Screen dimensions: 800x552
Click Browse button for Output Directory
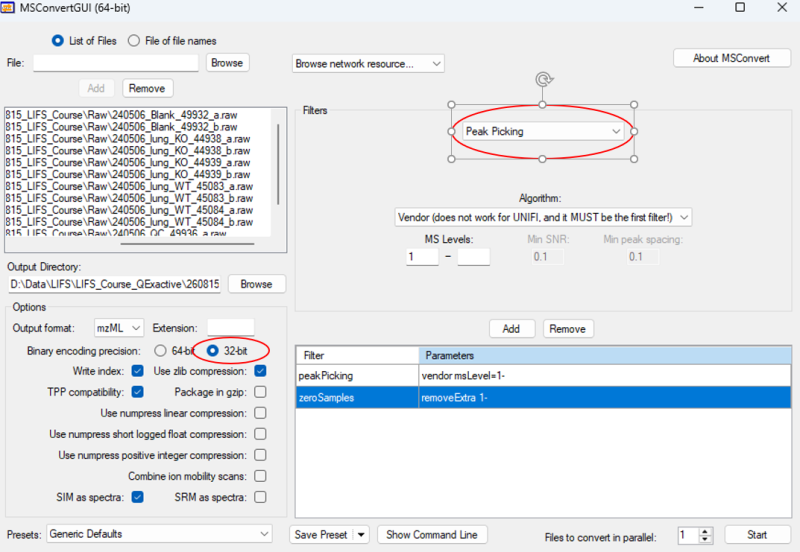click(256, 284)
